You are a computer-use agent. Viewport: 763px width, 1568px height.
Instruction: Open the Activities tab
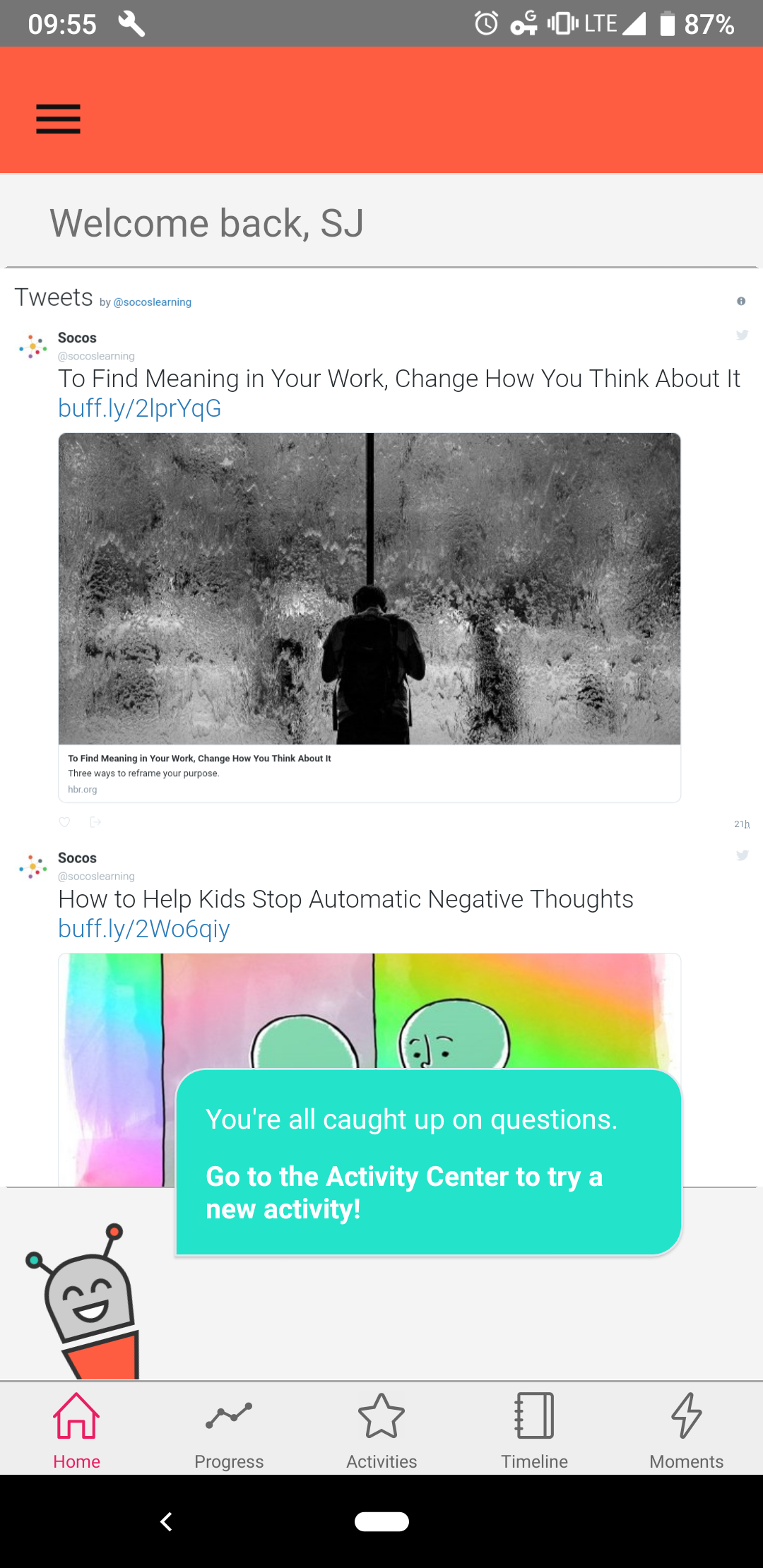(381, 1430)
